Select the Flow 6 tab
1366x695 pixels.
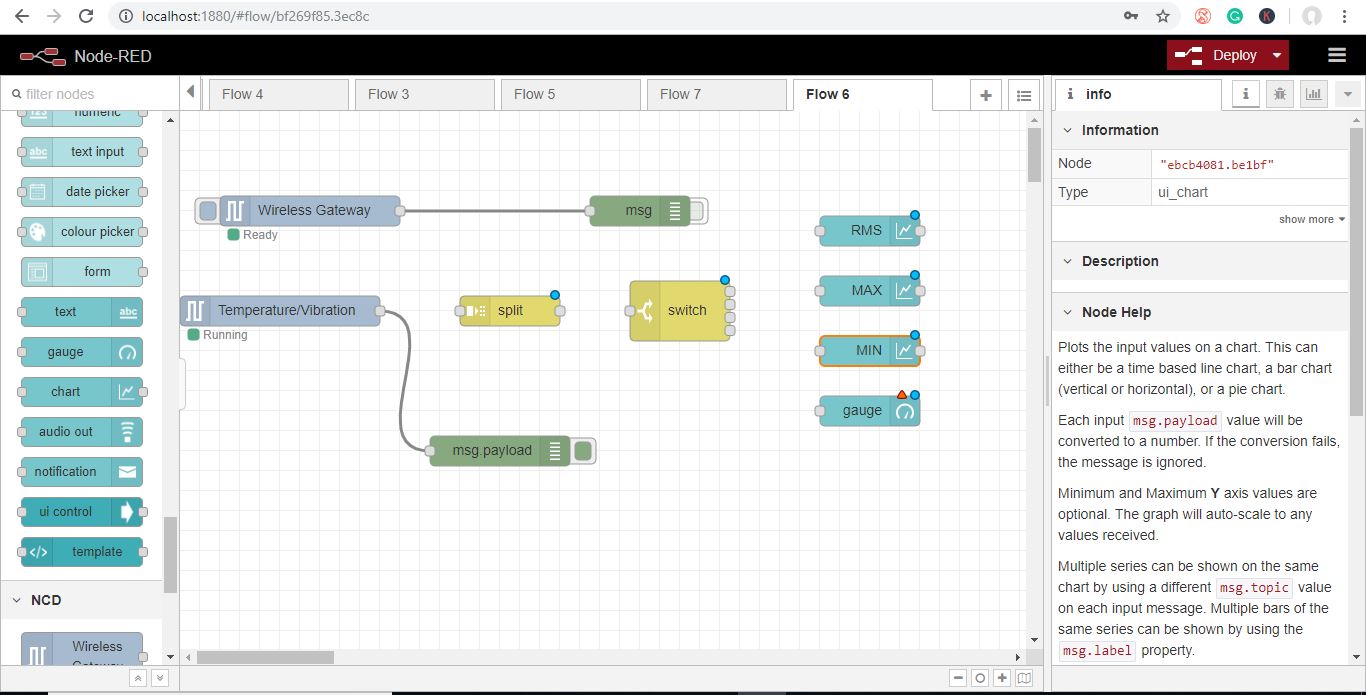tap(862, 94)
